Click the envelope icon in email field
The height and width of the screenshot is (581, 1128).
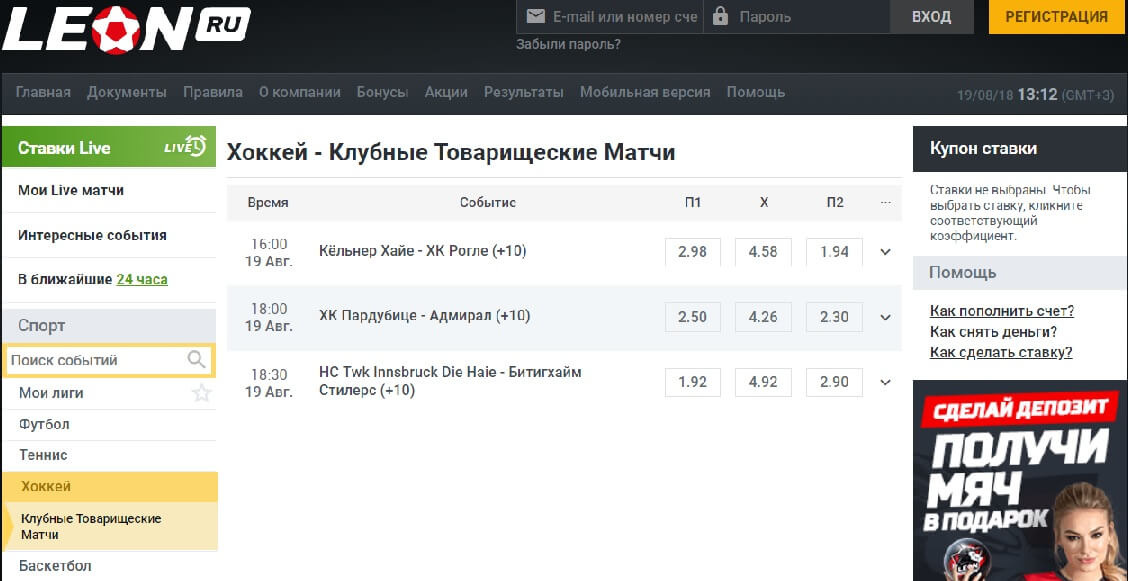tap(535, 17)
